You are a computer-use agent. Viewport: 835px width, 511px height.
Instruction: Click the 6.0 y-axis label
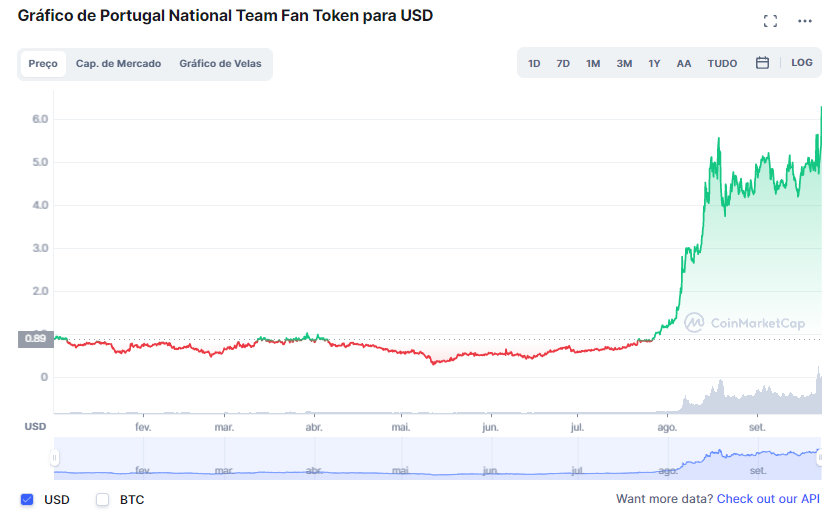click(x=40, y=119)
